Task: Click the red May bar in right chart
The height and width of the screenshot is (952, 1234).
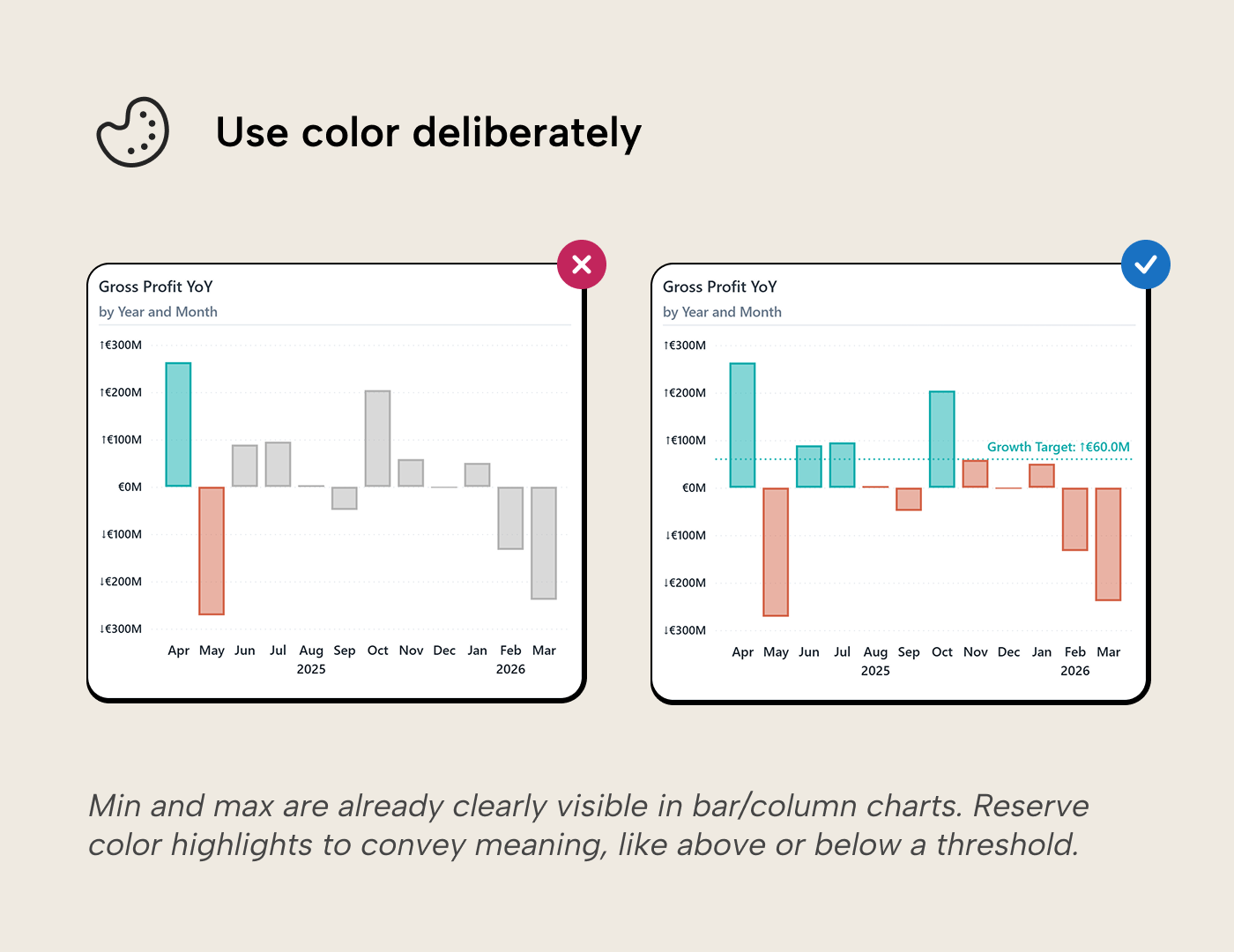Action: pos(776,552)
